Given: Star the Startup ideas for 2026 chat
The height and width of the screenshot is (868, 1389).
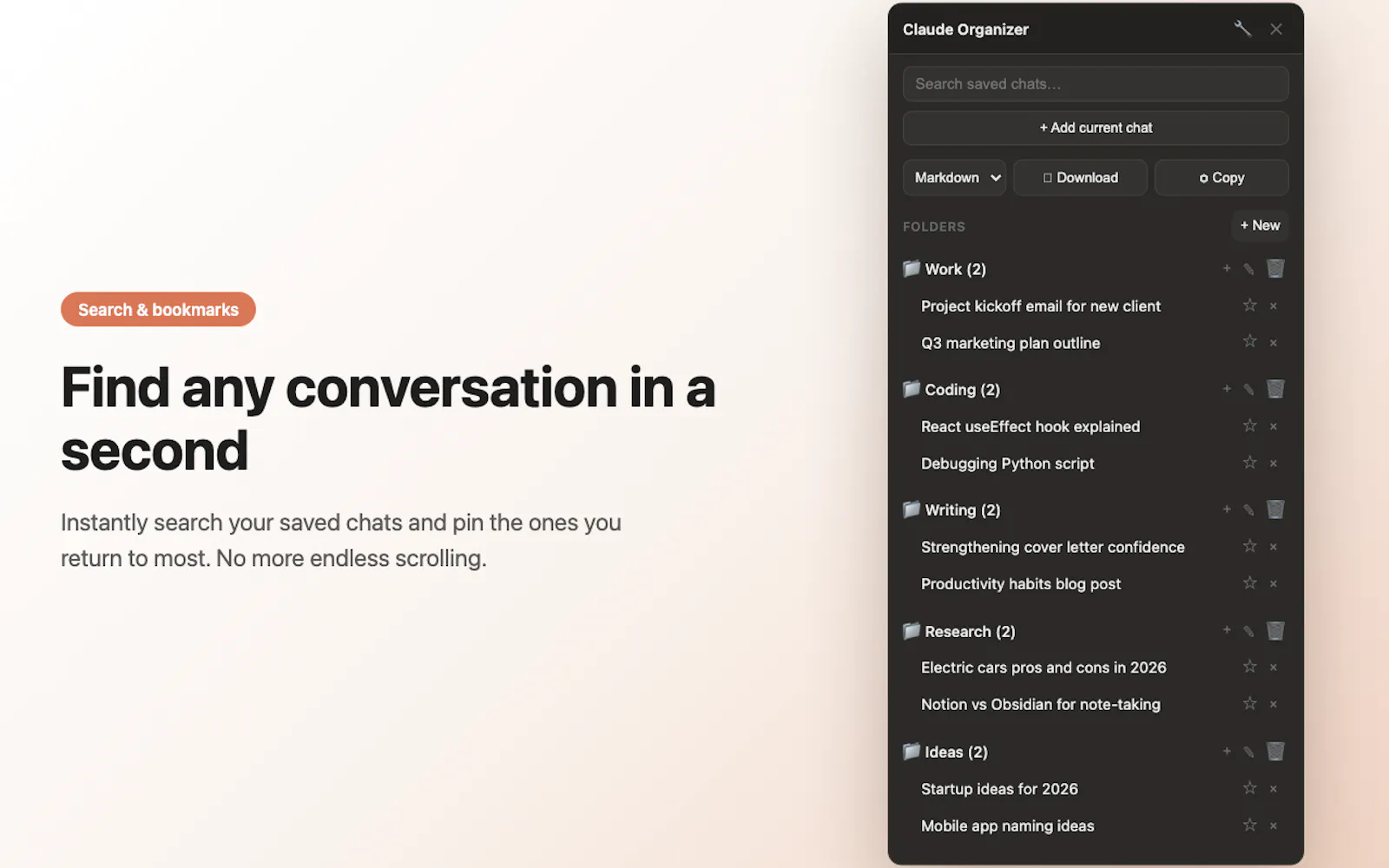Looking at the screenshot, I should tap(1249, 788).
